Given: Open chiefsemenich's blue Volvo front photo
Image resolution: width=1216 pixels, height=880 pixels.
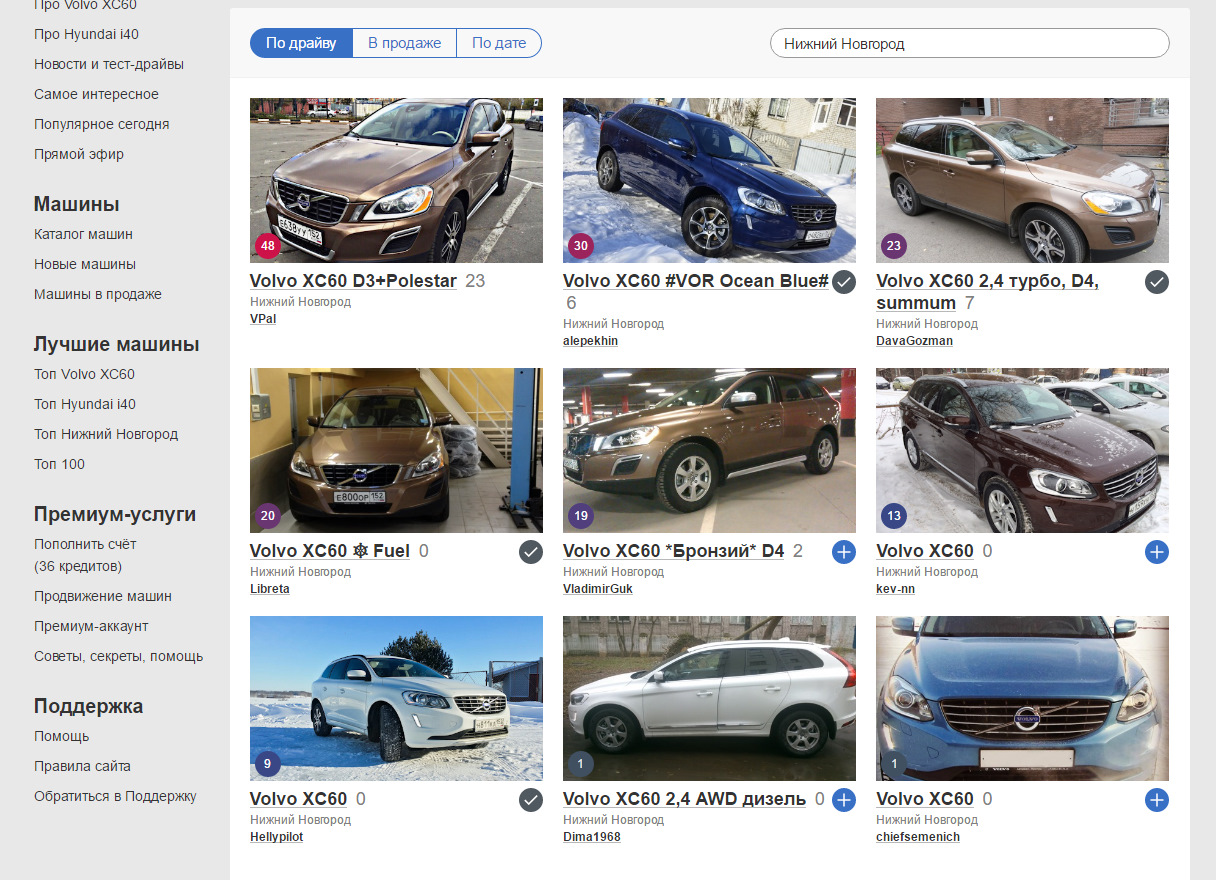Looking at the screenshot, I should (1022, 698).
